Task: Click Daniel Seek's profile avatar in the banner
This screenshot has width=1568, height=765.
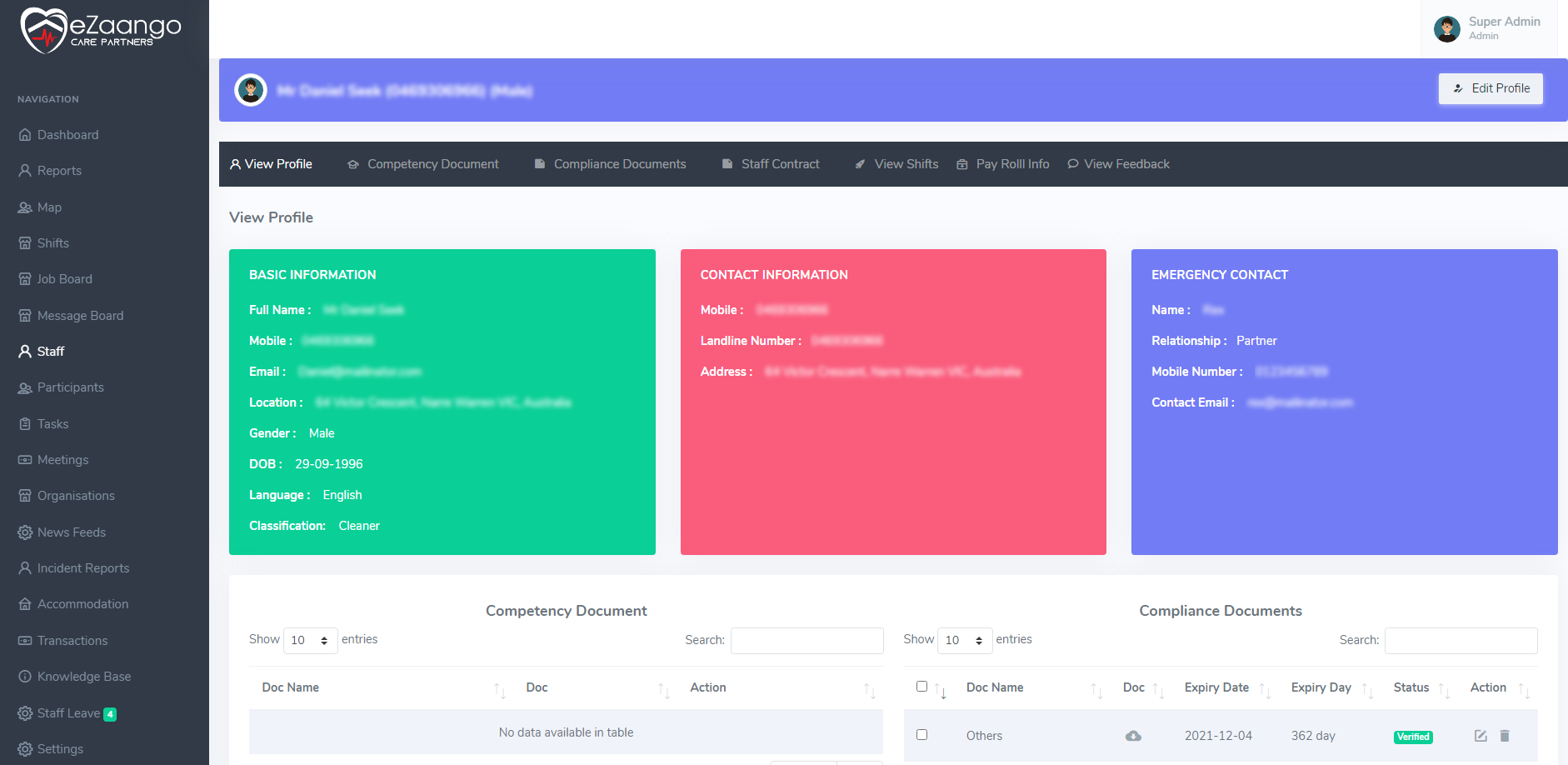Action: point(251,89)
